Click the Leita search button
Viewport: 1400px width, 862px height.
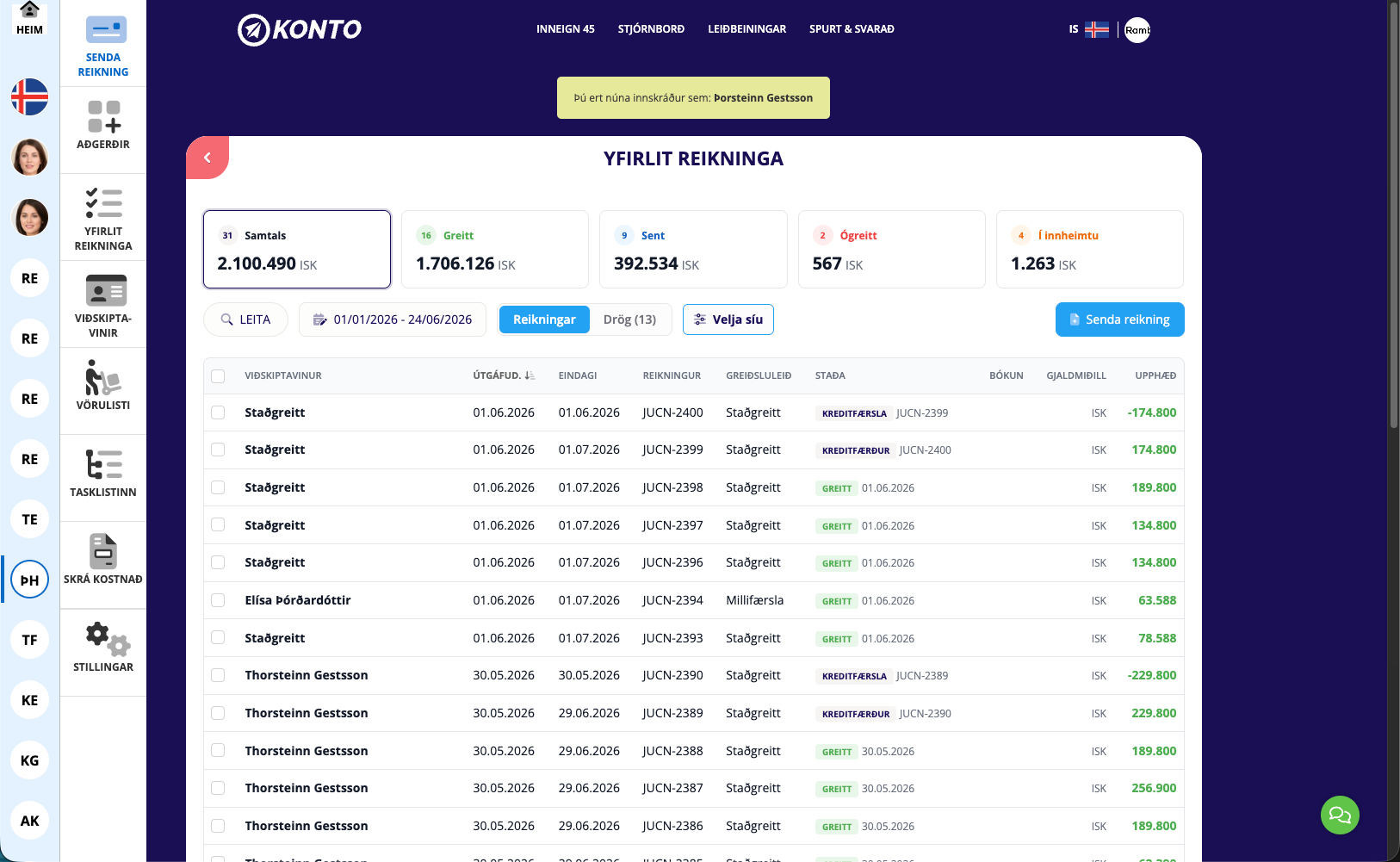(x=246, y=319)
